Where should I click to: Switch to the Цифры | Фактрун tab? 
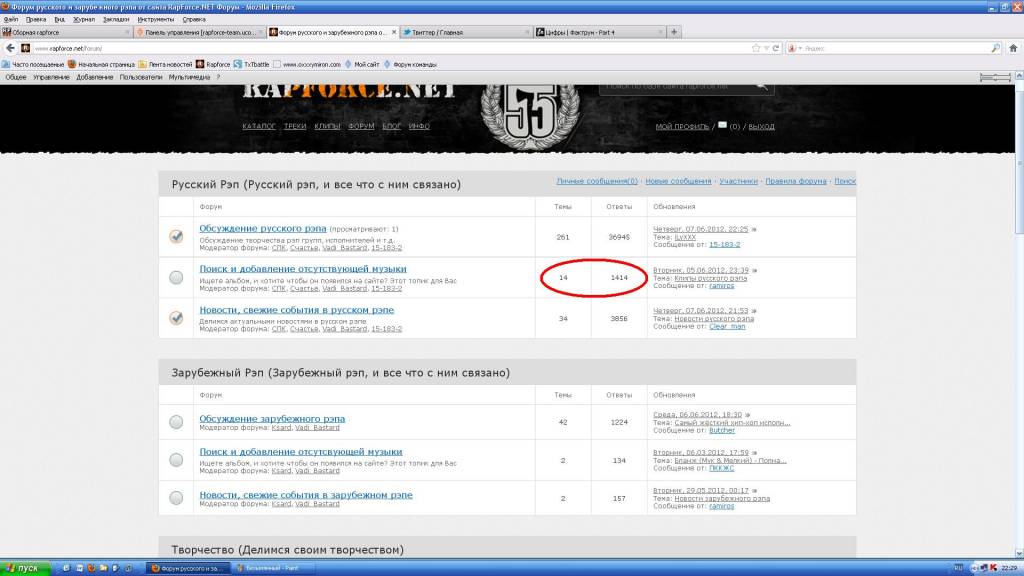tap(598, 31)
